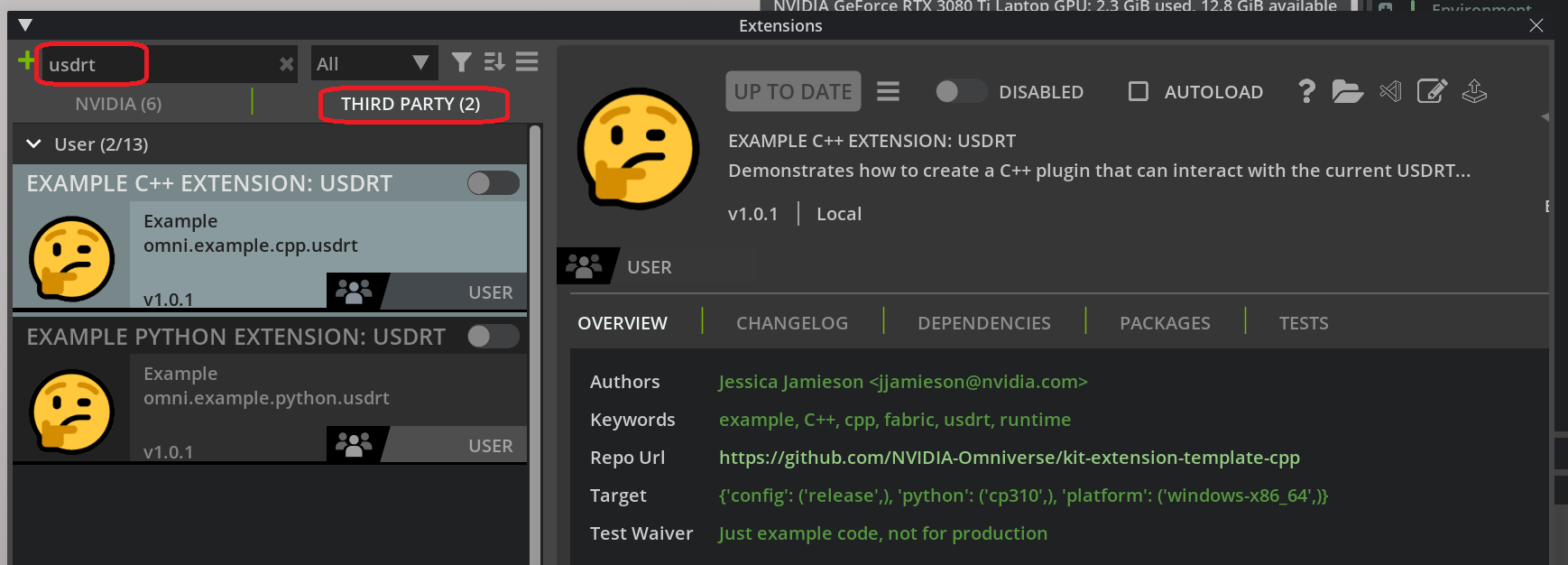The image size is (1568, 565).
Task: Click the green plus add-extension icon
Action: point(26,60)
